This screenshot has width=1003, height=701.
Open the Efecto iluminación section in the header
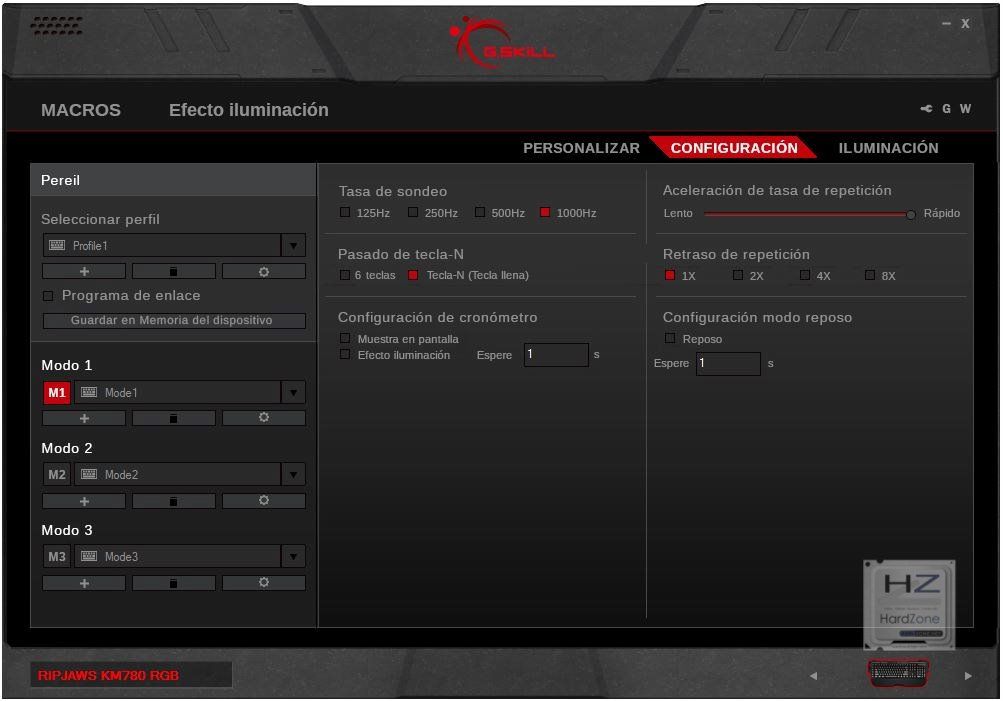[248, 110]
